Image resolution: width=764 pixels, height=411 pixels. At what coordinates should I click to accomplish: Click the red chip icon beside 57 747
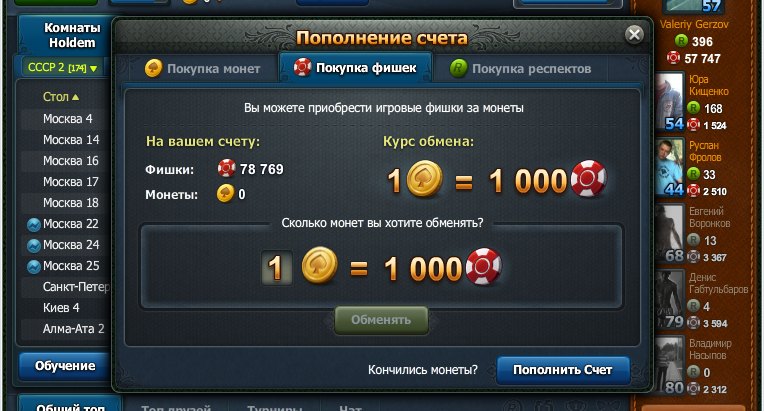(673, 58)
